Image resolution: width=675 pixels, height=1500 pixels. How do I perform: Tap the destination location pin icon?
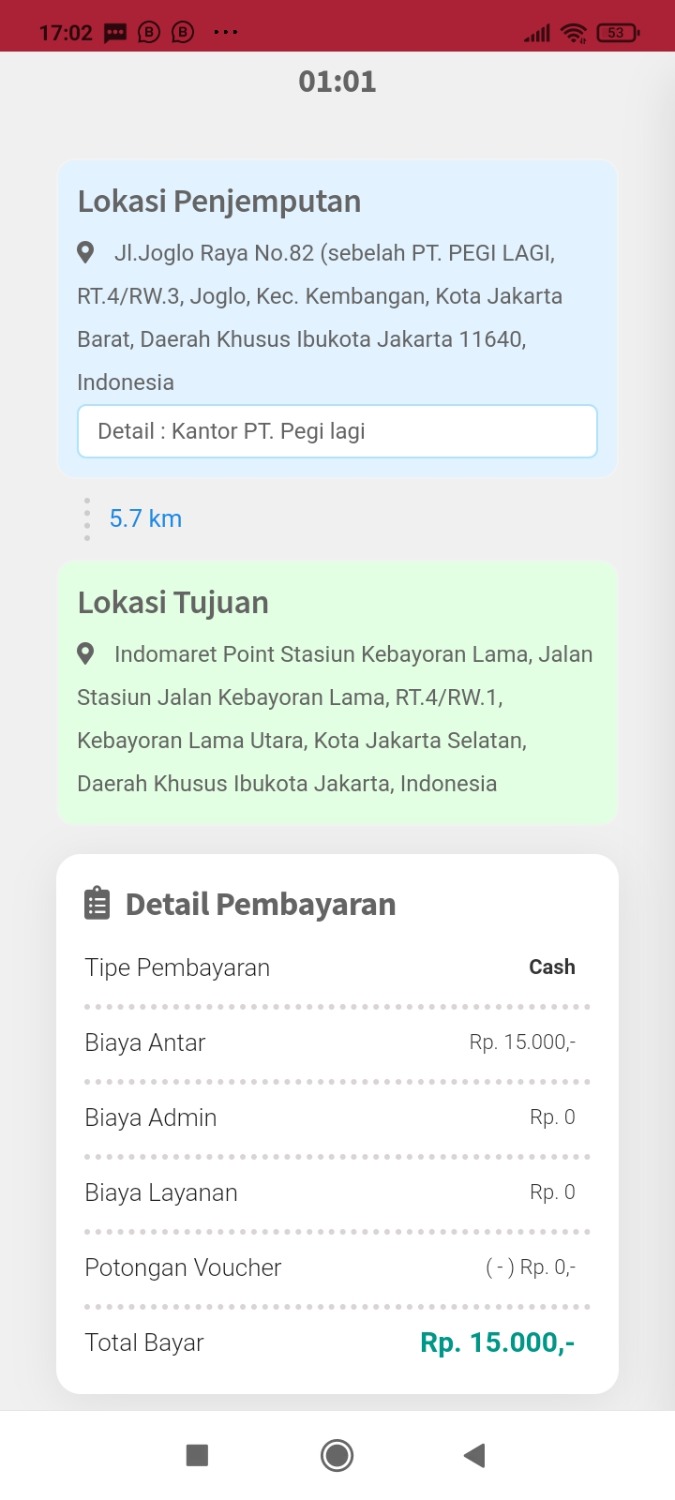[x=86, y=654]
